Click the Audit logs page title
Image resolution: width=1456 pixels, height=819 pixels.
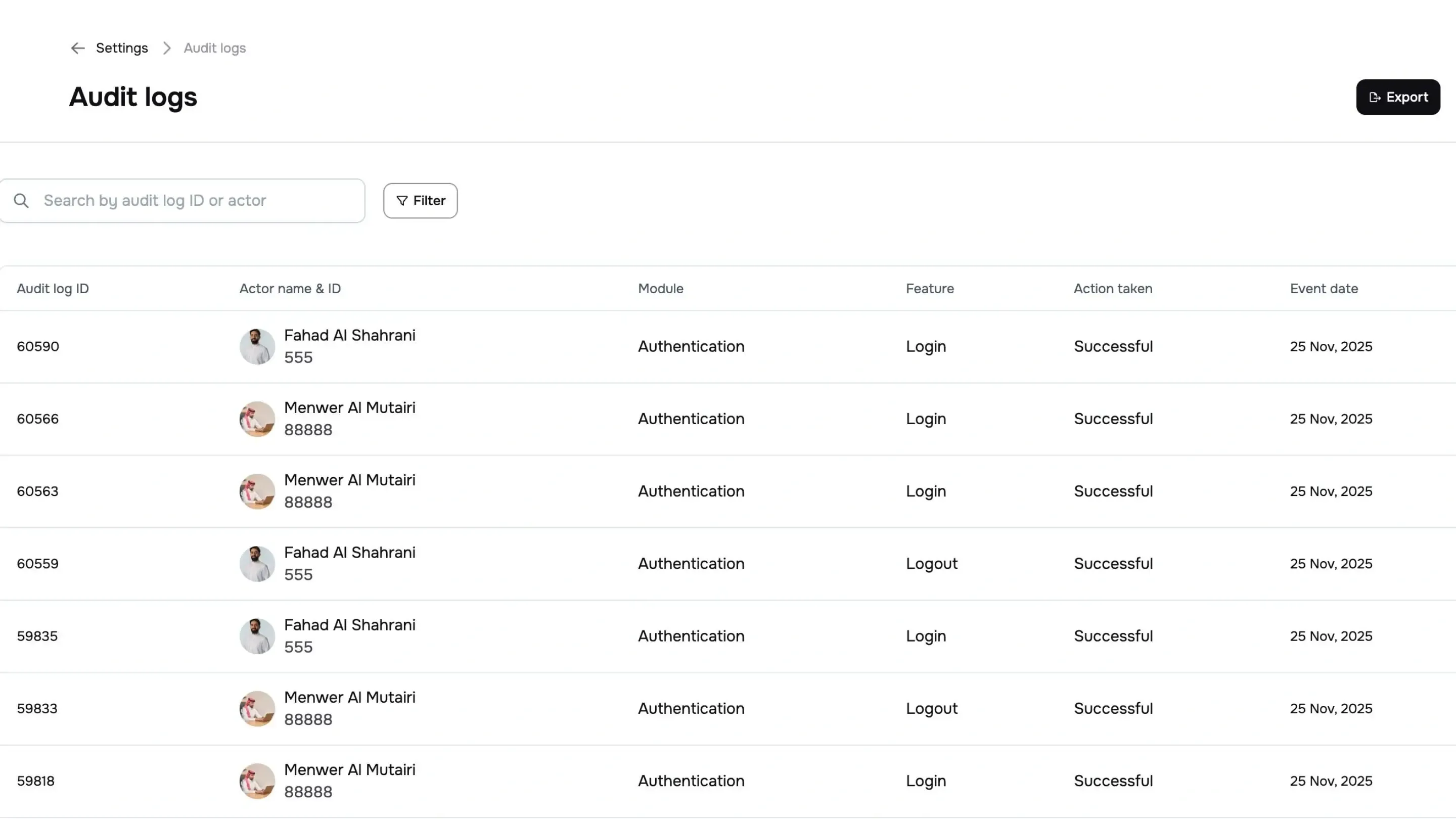[133, 97]
